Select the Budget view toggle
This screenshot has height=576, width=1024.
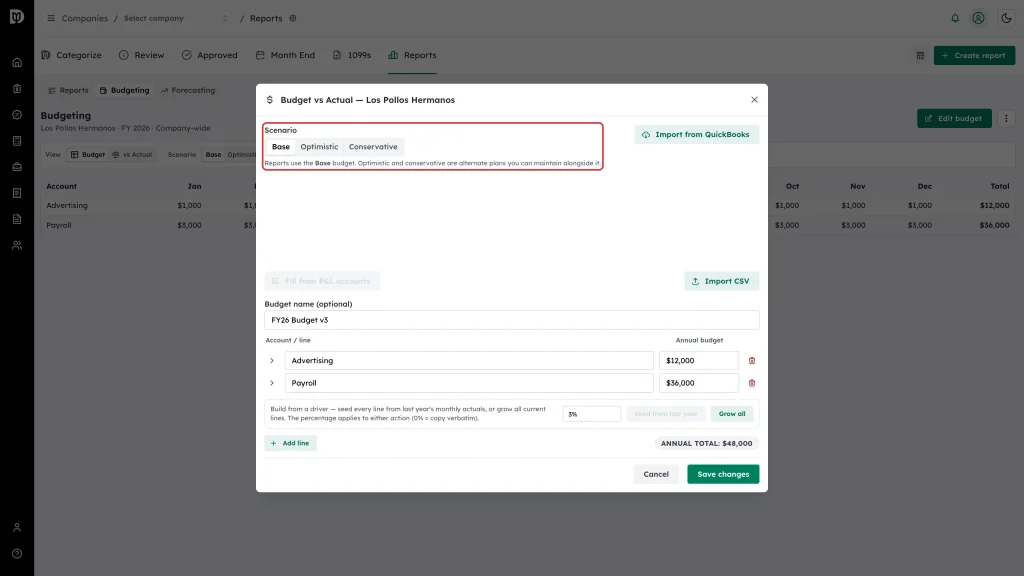[x=88, y=155]
